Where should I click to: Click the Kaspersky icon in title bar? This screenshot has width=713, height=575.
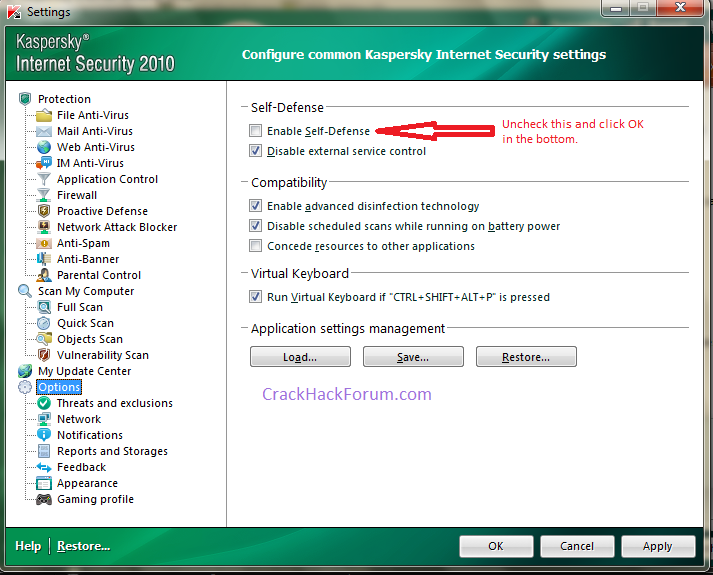point(14,11)
